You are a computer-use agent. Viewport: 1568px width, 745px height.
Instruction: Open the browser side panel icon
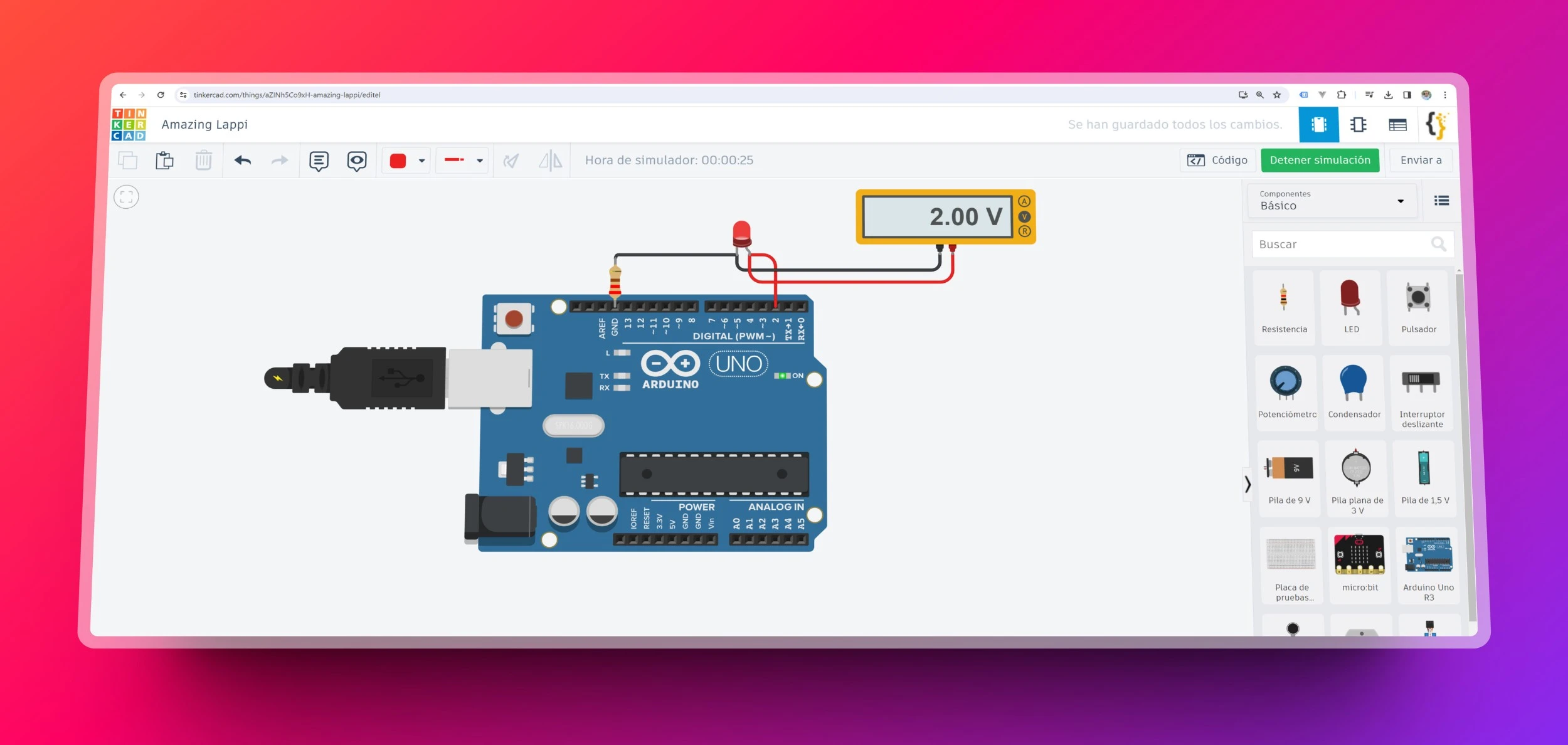click(x=1407, y=95)
